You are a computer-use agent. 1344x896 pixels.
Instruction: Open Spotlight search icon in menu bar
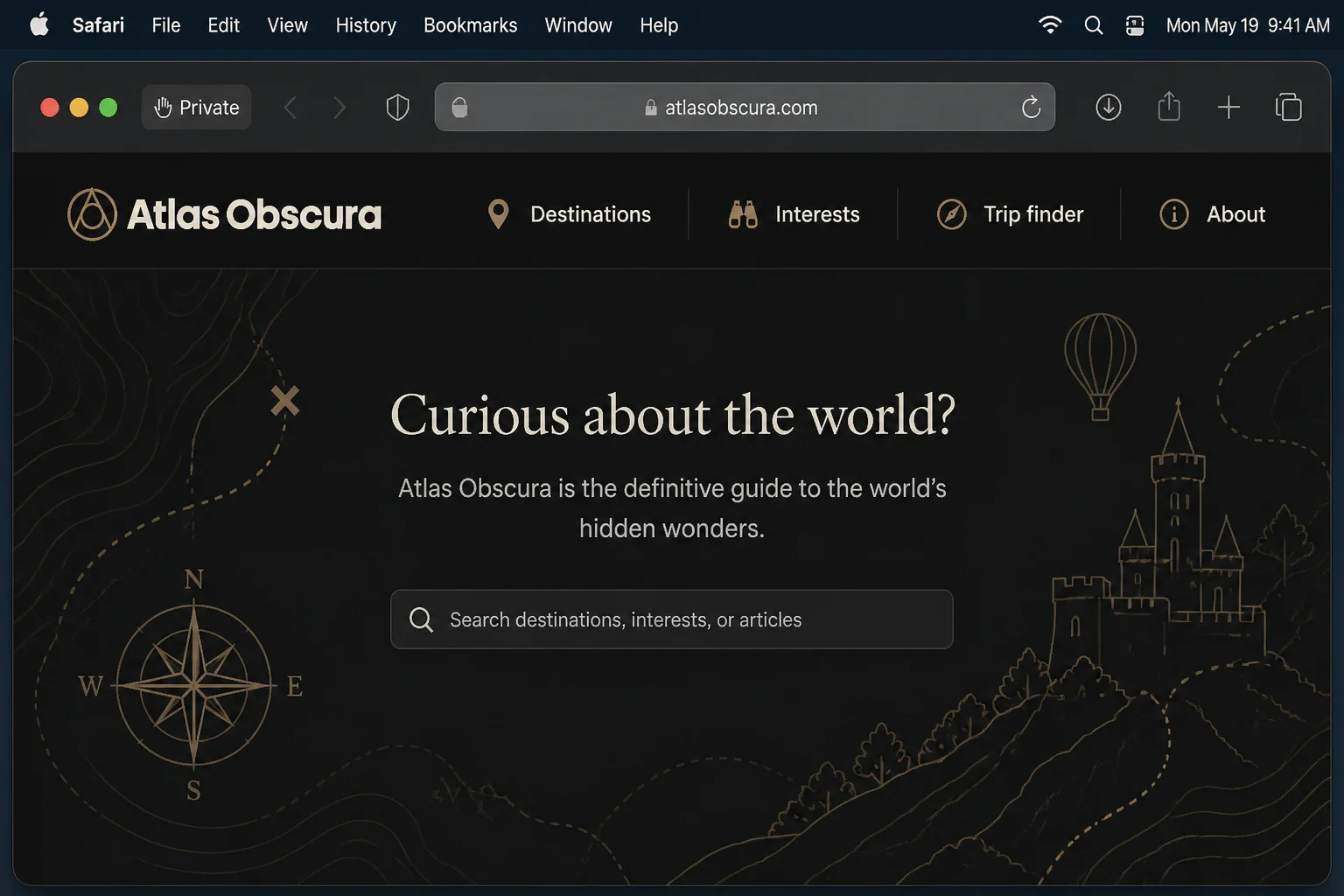coord(1094,25)
